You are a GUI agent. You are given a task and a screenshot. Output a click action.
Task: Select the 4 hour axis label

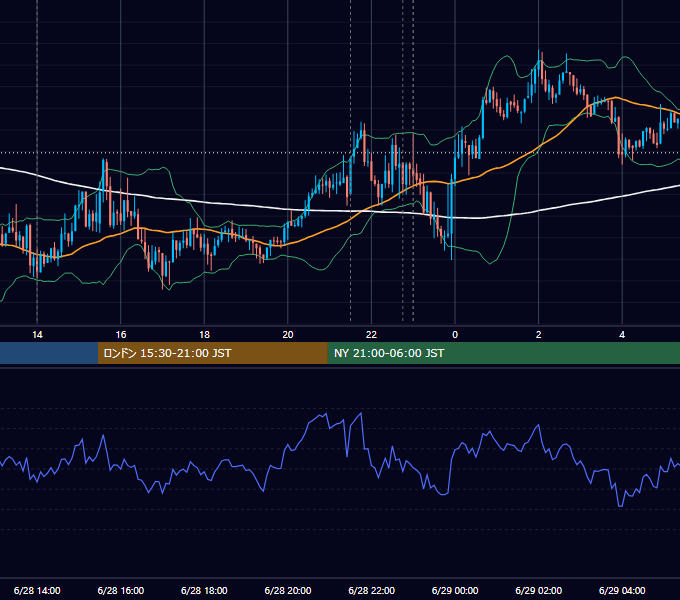[x=622, y=335]
